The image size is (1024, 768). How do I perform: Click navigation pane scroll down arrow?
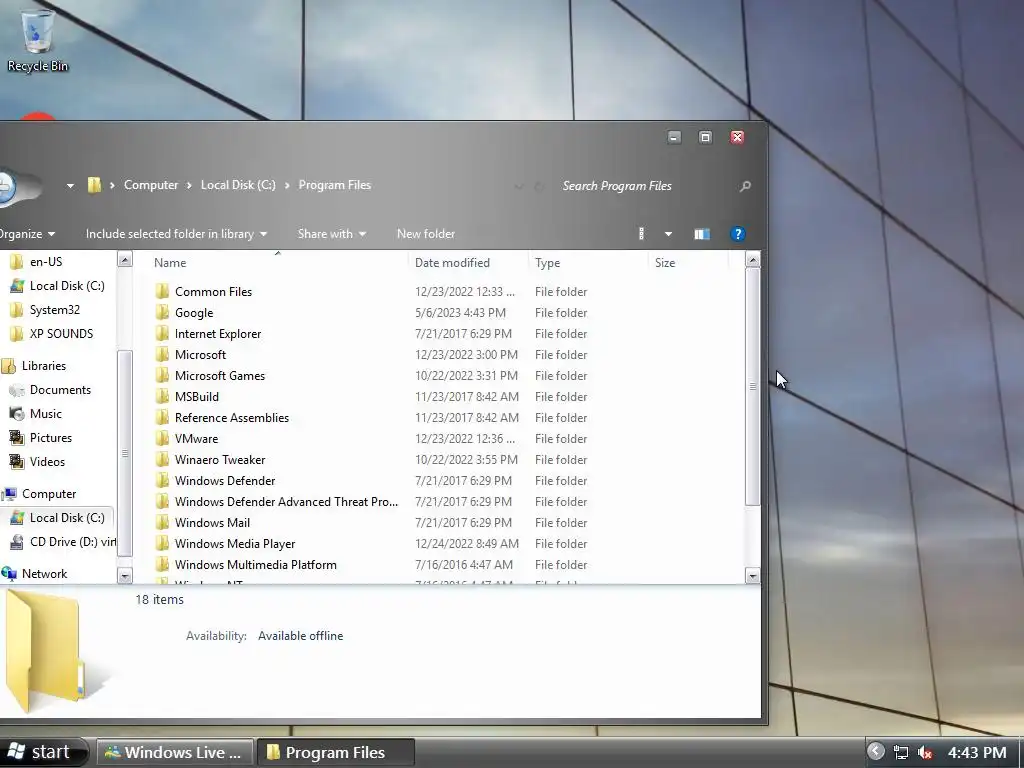pyautogui.click(x=125, y=575)
